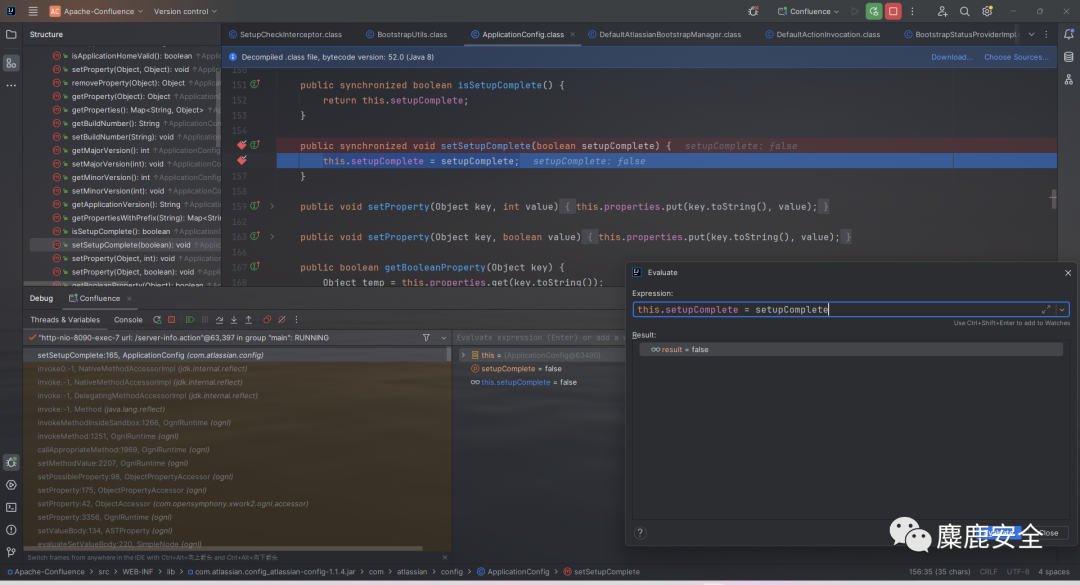Close the Evaluate dialog with X

[x=1068, y=273]
